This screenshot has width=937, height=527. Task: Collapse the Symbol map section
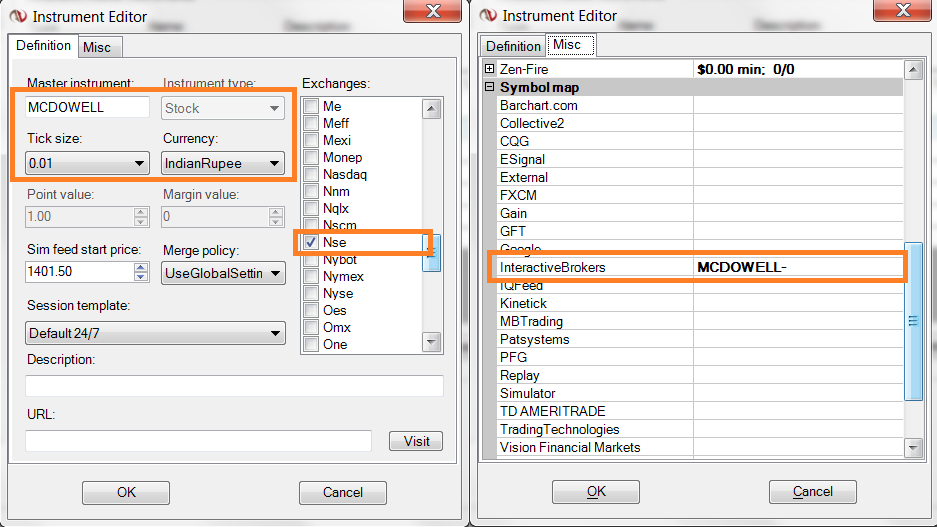[489, 87]
